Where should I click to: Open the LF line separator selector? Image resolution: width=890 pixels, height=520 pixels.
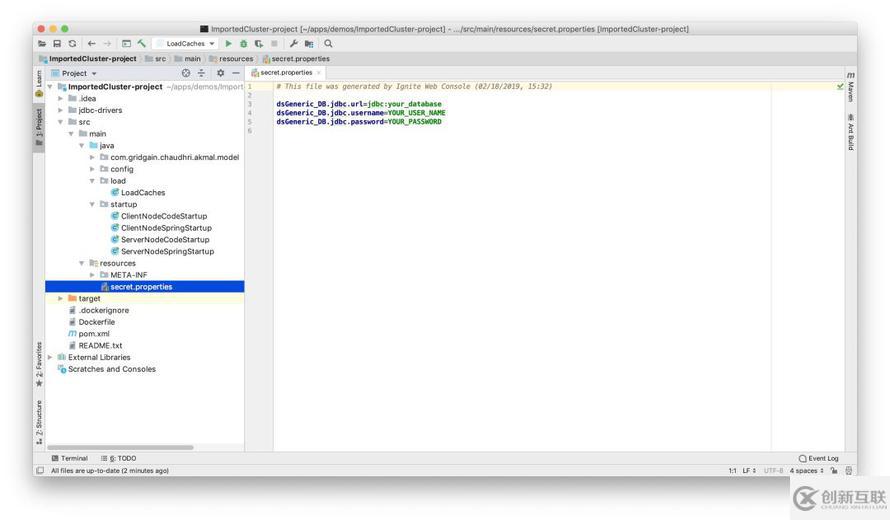[x=749, y=471]
